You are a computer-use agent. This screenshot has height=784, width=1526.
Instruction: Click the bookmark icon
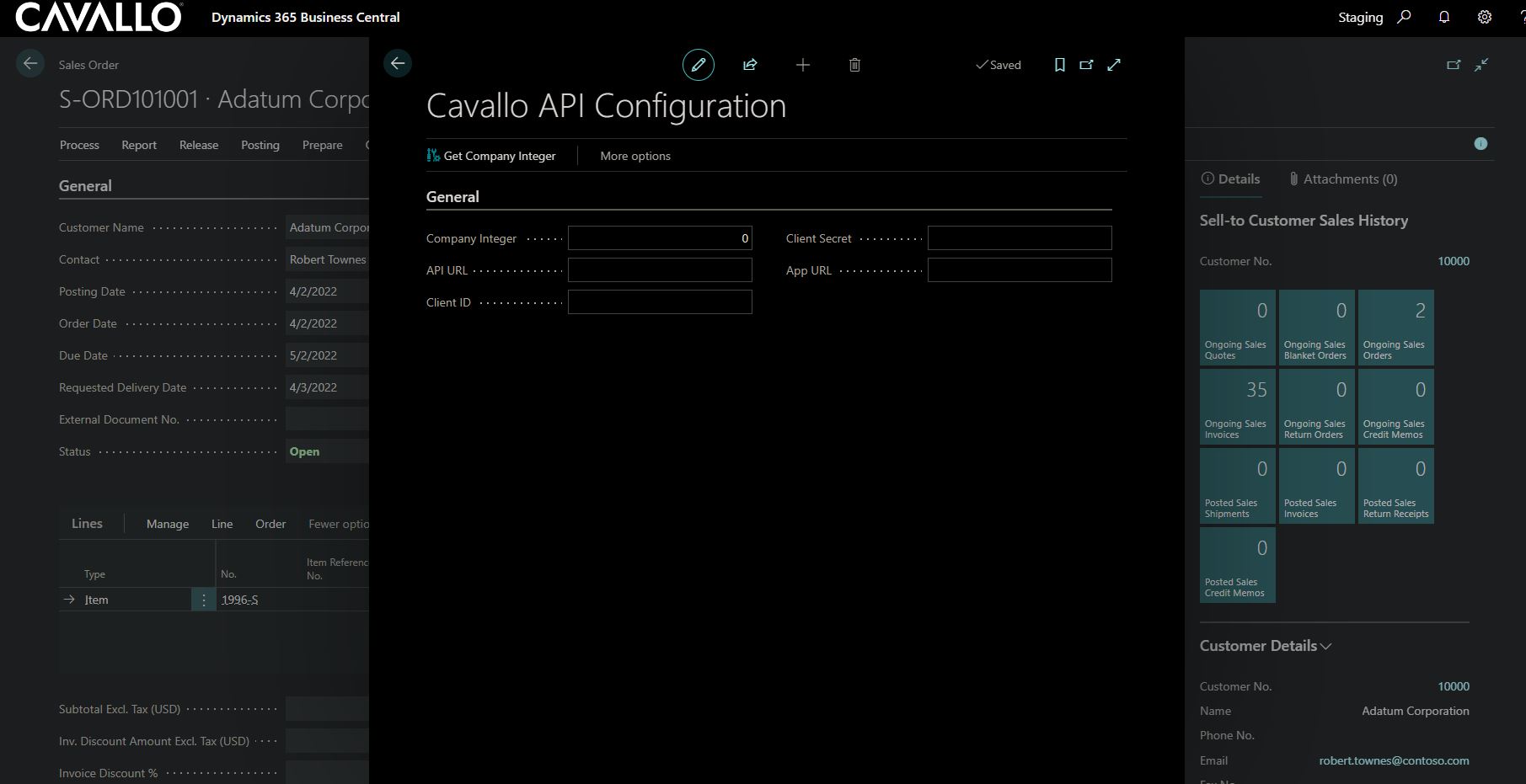click(x=1059, y=65)
